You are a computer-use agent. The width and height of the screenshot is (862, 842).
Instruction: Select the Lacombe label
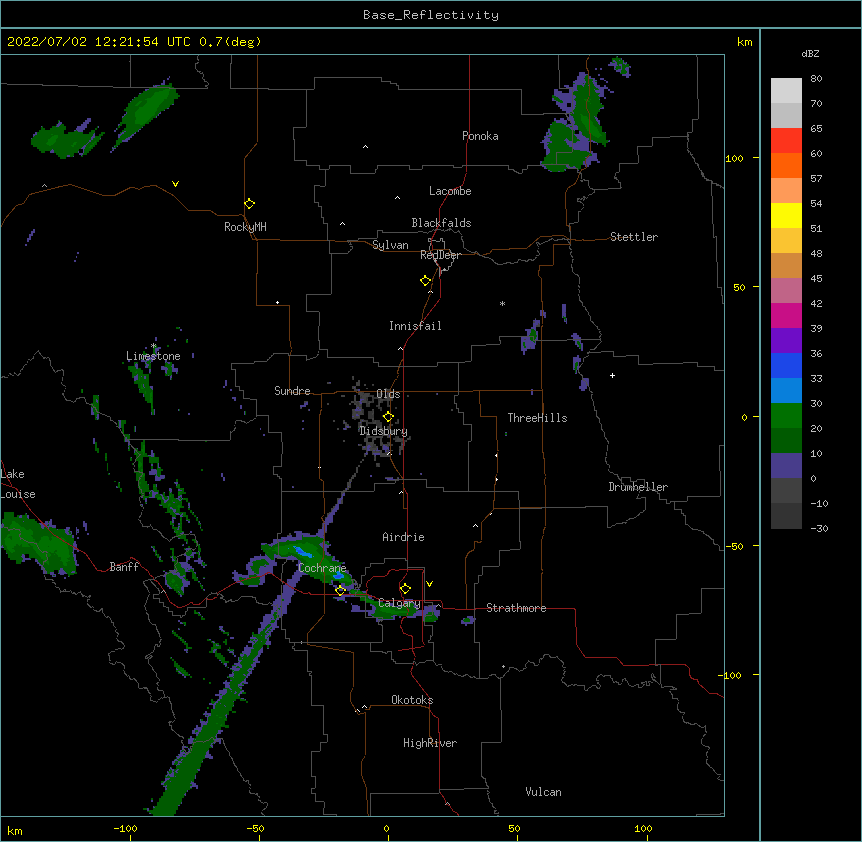click(x=450, y=191)
